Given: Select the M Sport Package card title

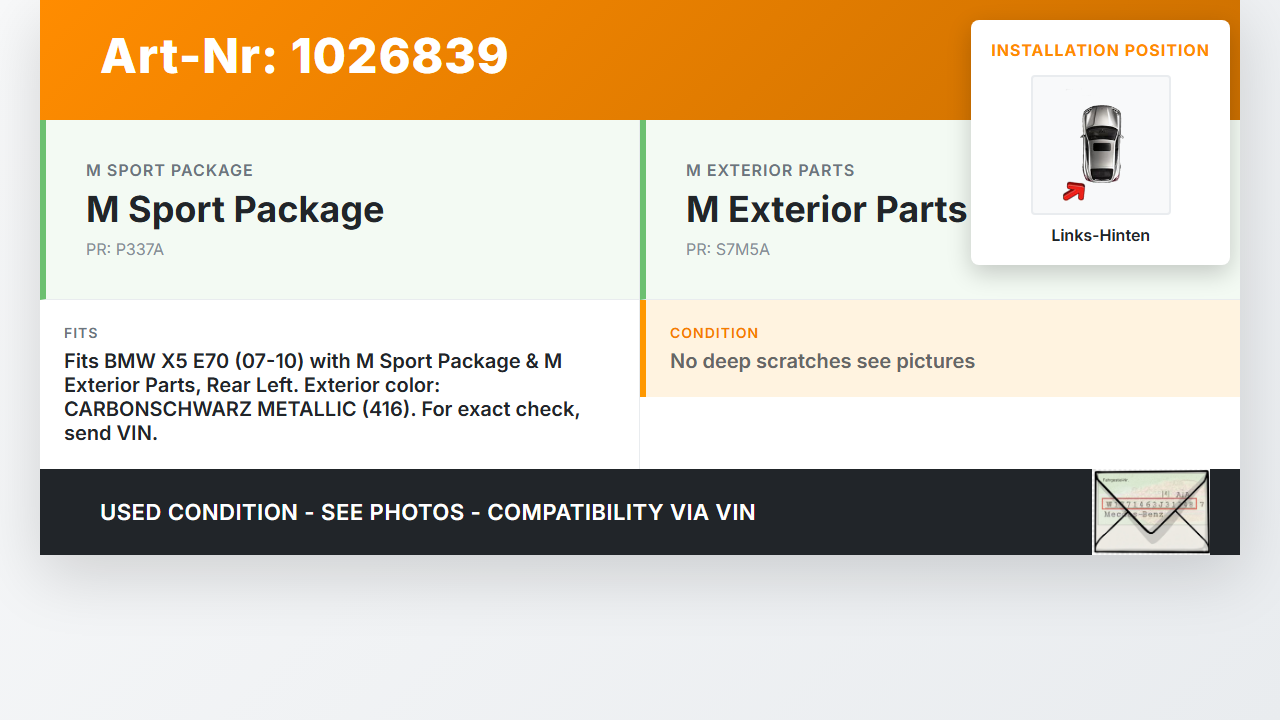Looking at the screenshot, I should 235,209.
